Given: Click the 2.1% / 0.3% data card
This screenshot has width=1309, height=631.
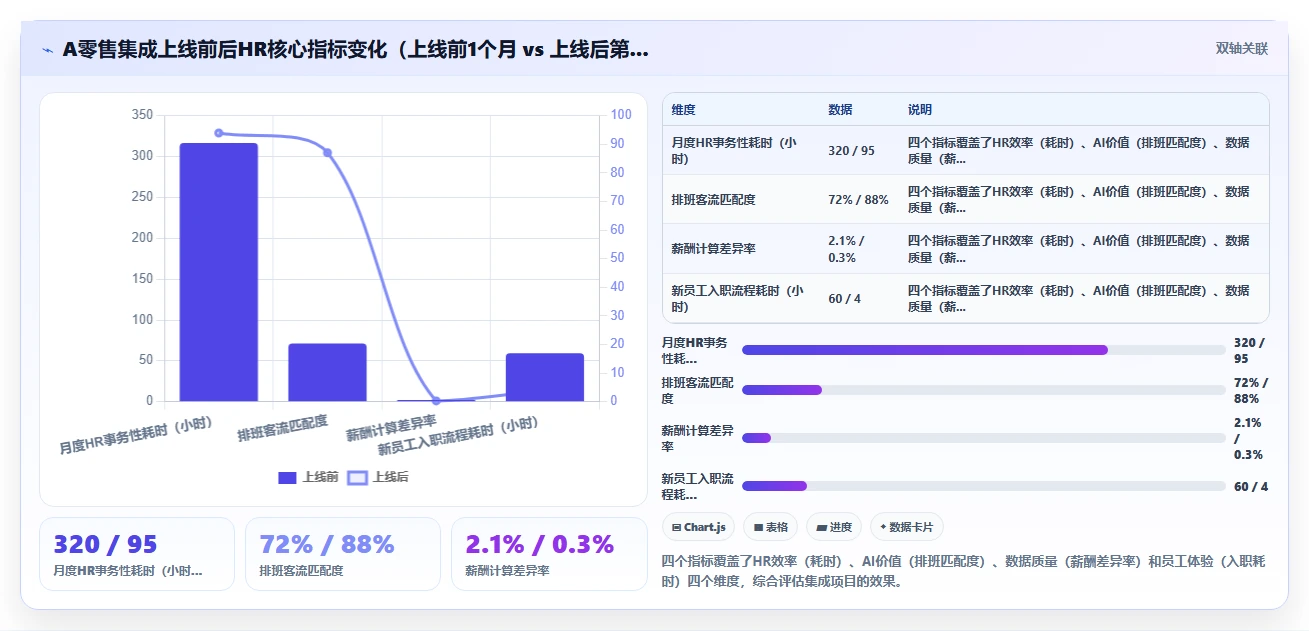Looking at the screenshot, I should (x=549, y=554).
